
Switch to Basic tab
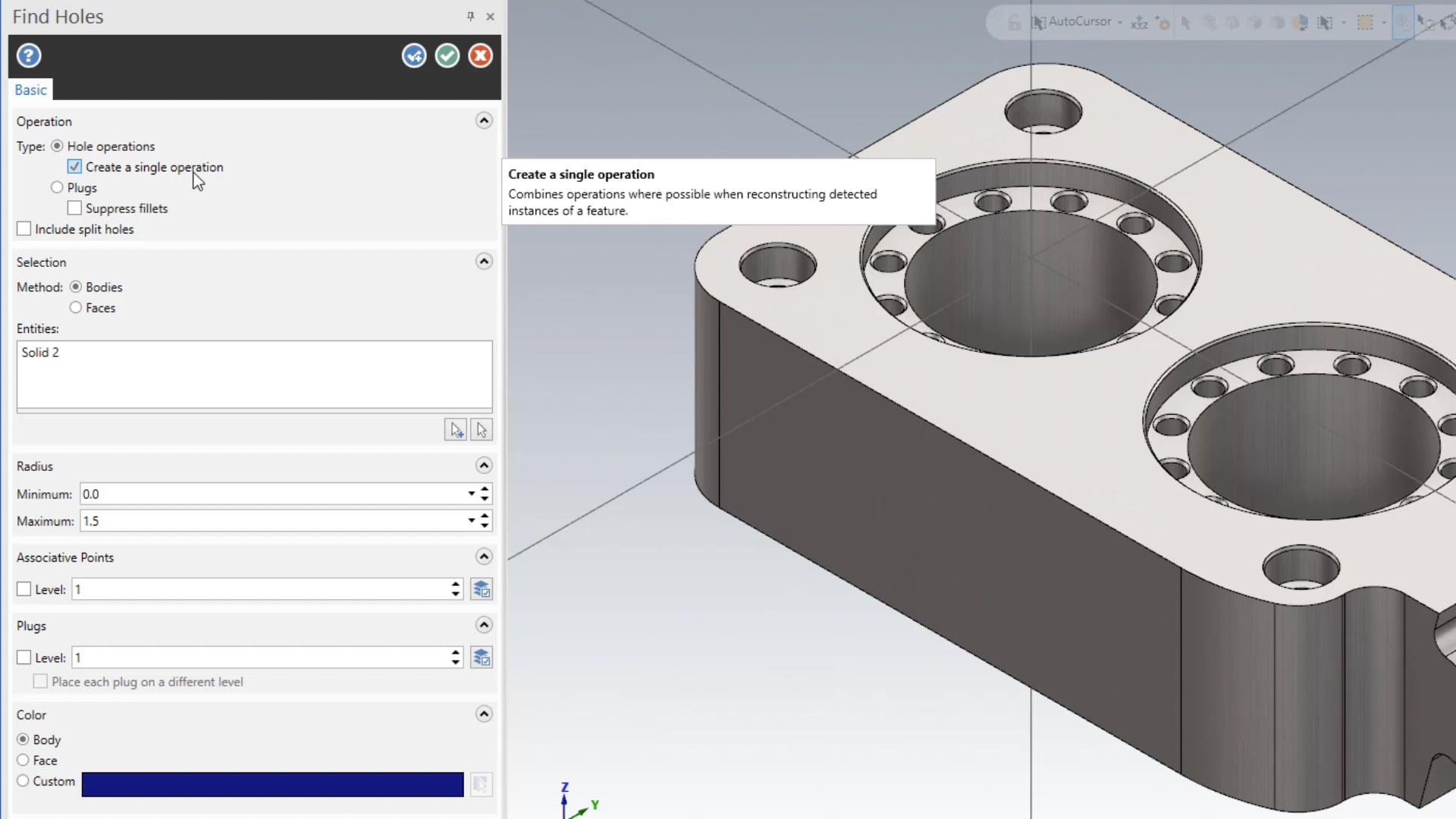point(31,89)
